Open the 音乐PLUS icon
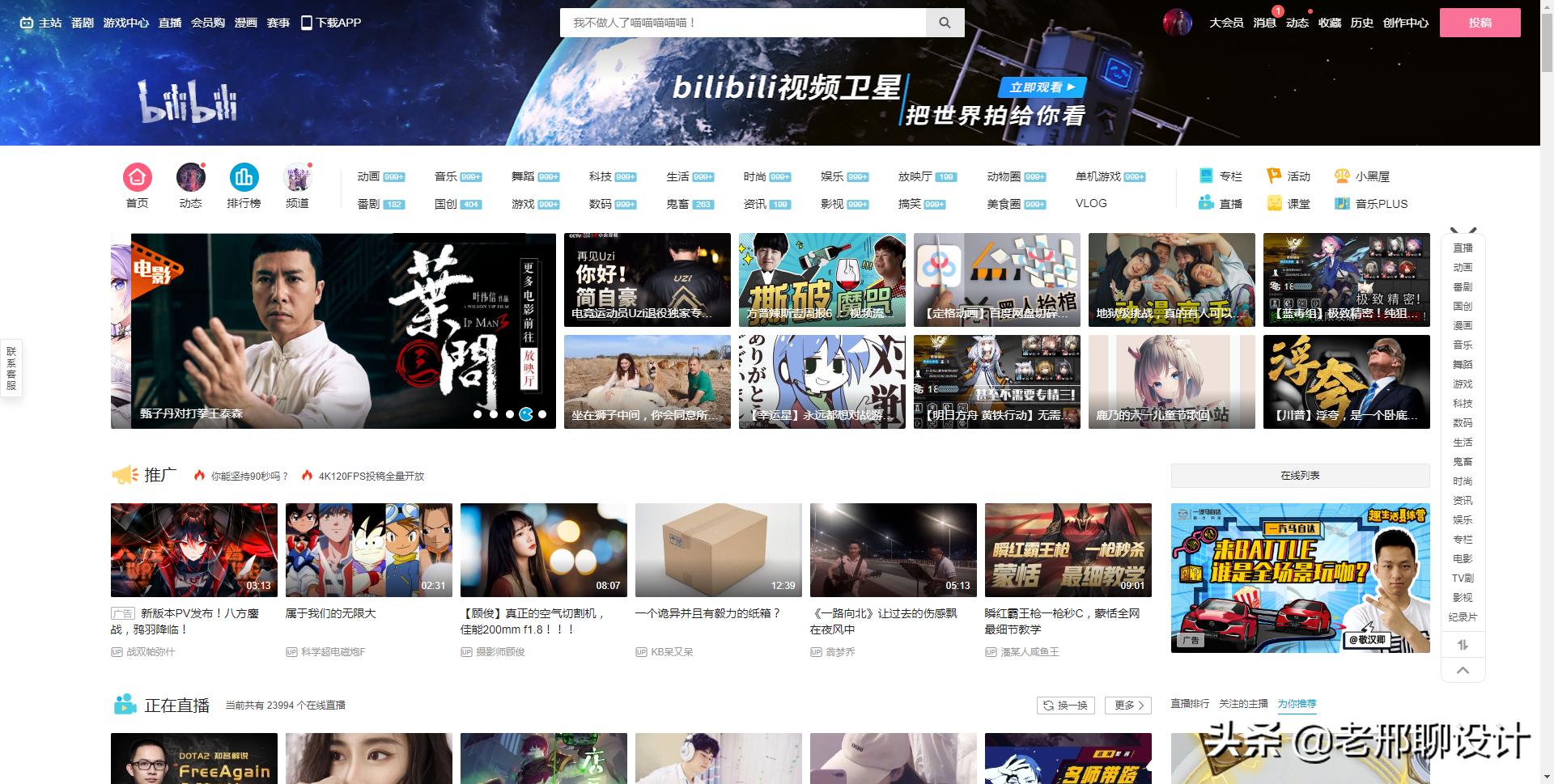This screenshot has height=784, width=1554. coord(1342,203)
